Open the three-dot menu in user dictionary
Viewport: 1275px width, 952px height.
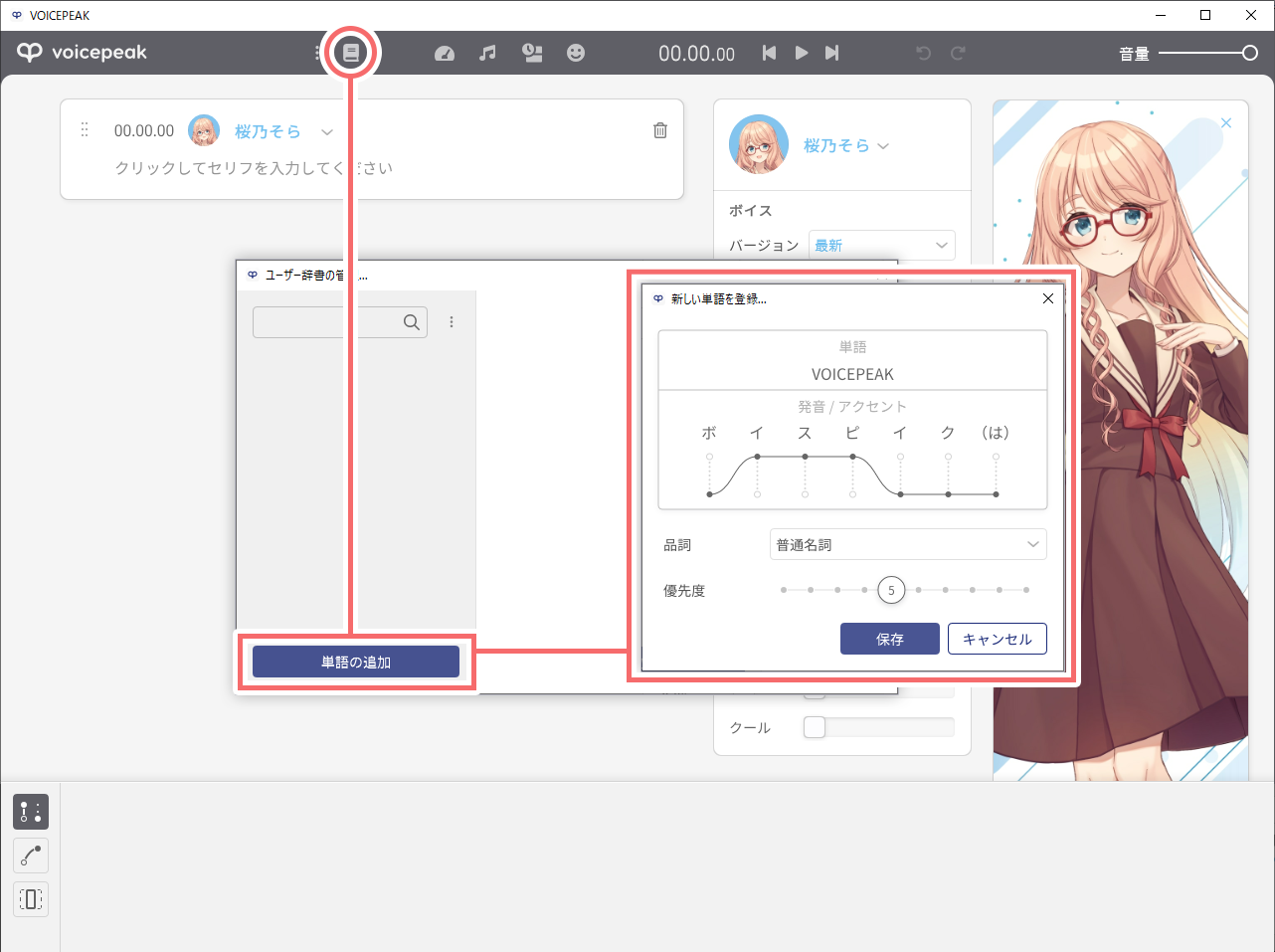point(452,322)
